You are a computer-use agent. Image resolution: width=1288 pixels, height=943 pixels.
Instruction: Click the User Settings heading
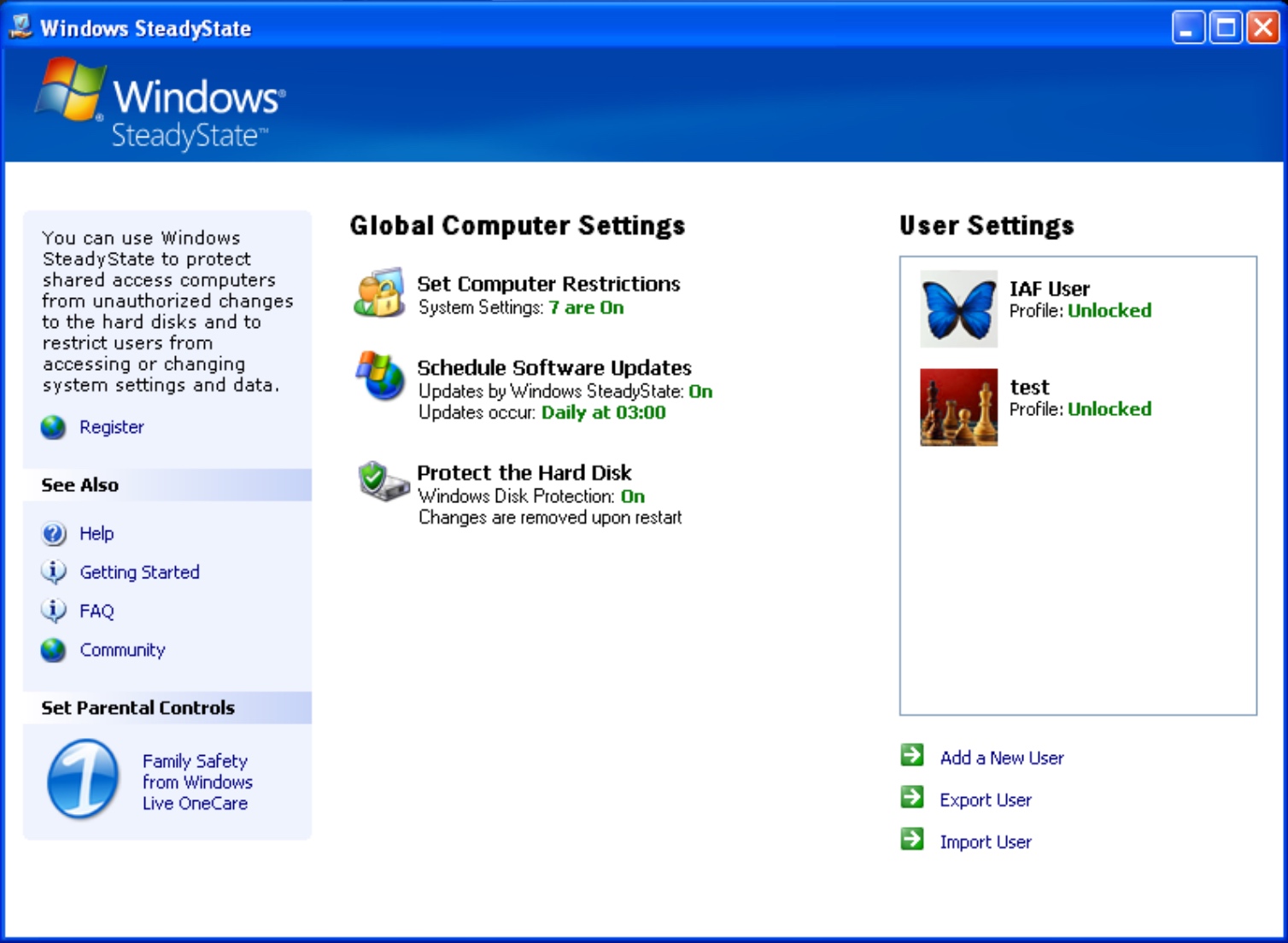click(986, 225)
